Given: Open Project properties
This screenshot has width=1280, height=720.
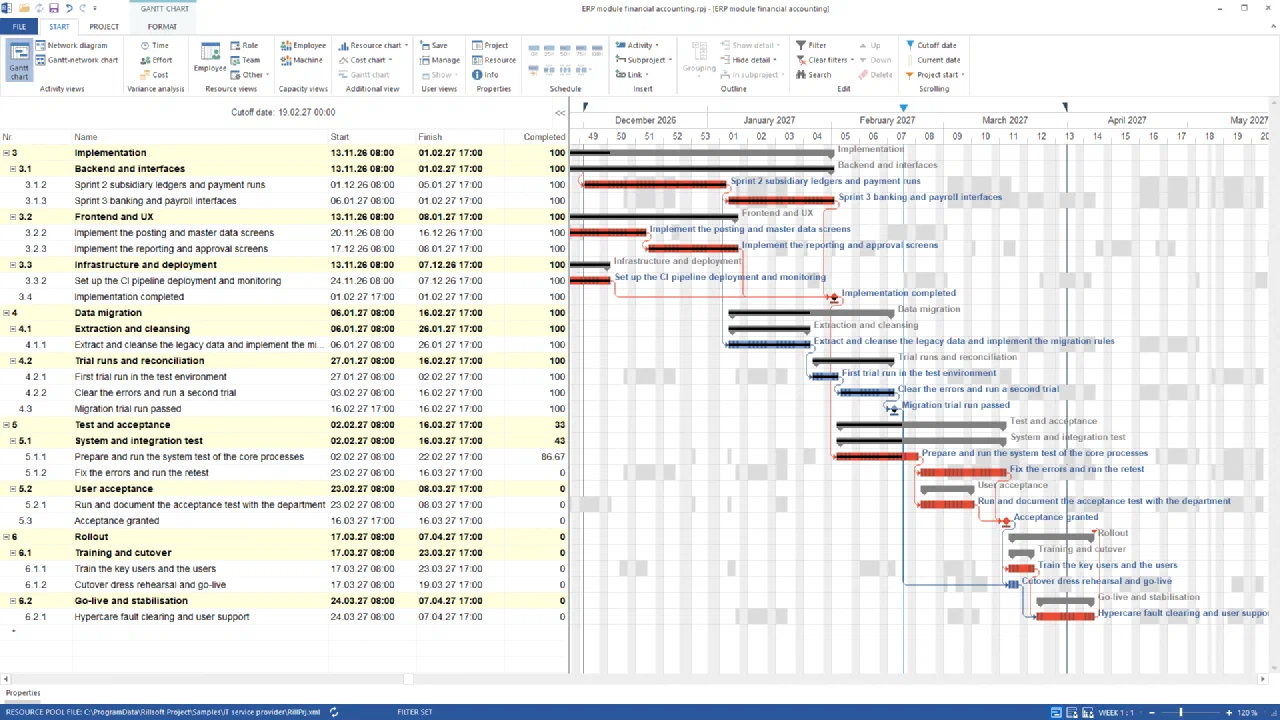Looking at the screenshot, I should pyautogui.click(x=491, y=45).
